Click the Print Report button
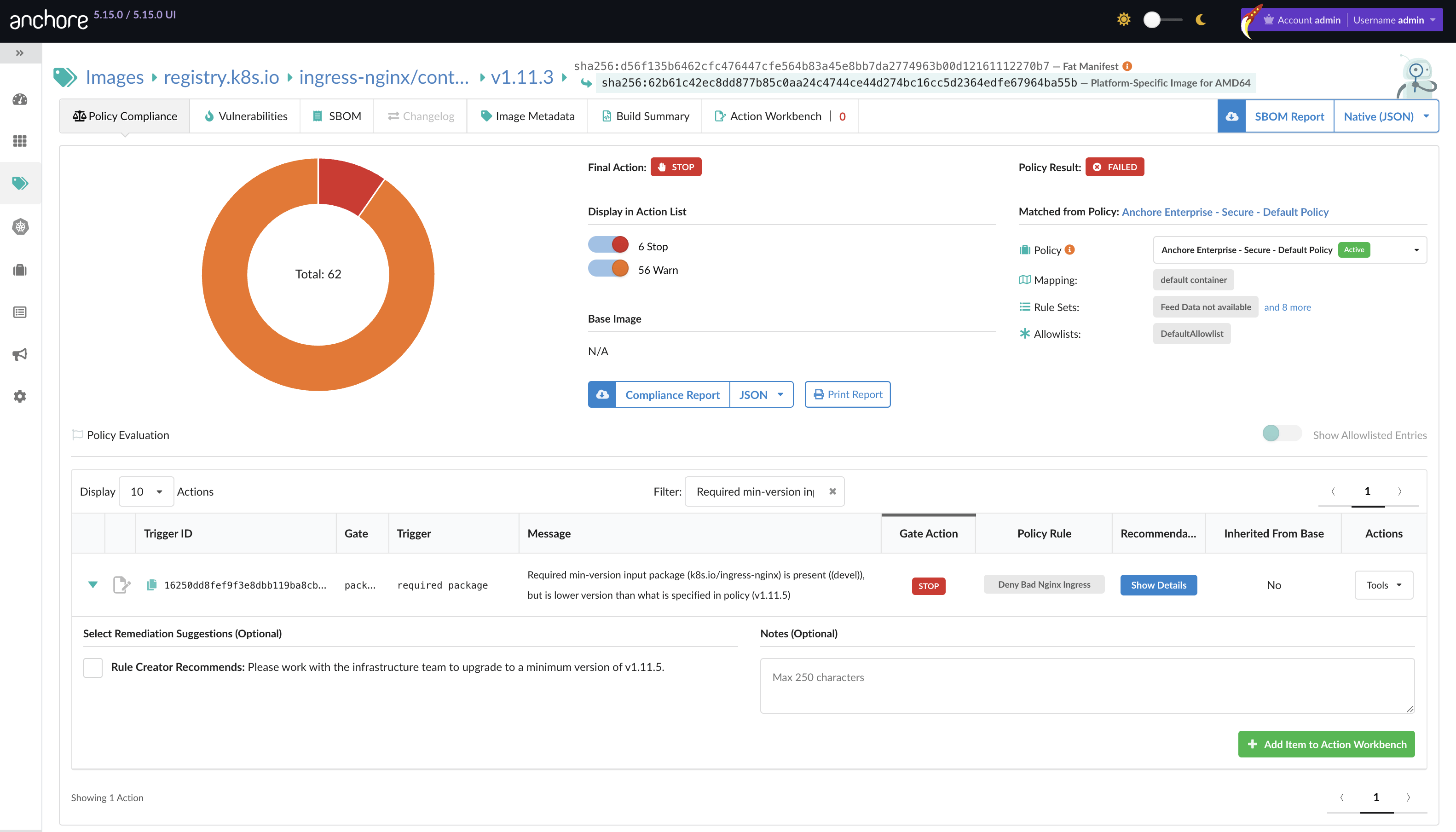 848,394
